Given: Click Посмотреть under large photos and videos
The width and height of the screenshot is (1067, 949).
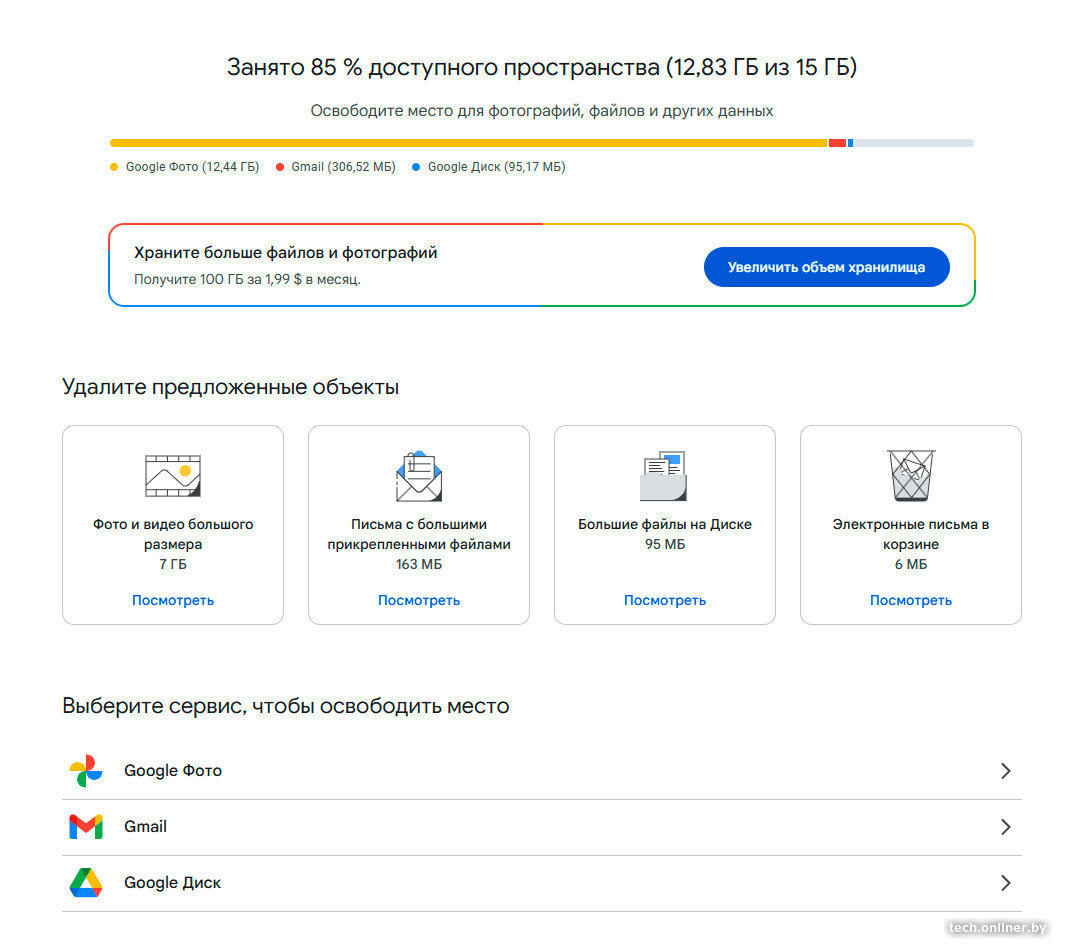Looking at the screenshot, I should click(173, 600).
